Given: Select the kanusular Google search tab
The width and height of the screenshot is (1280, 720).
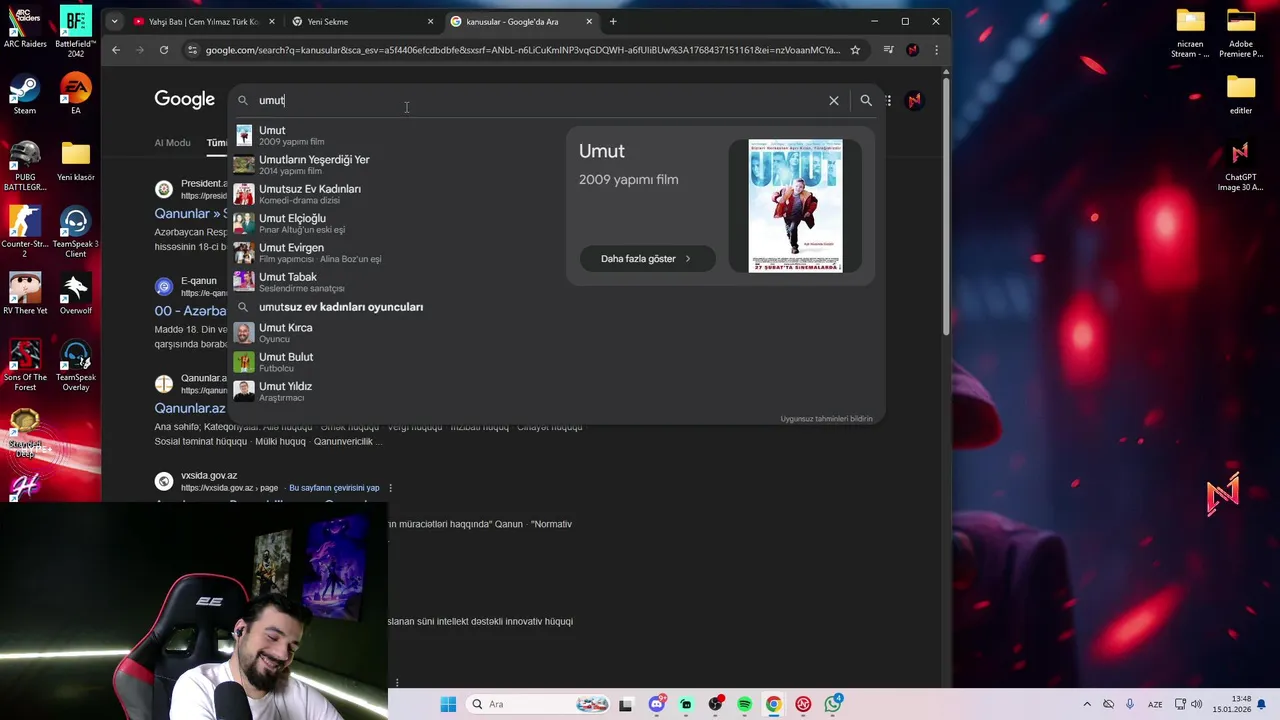Looking at the screenshot, I should click(520, 21).
